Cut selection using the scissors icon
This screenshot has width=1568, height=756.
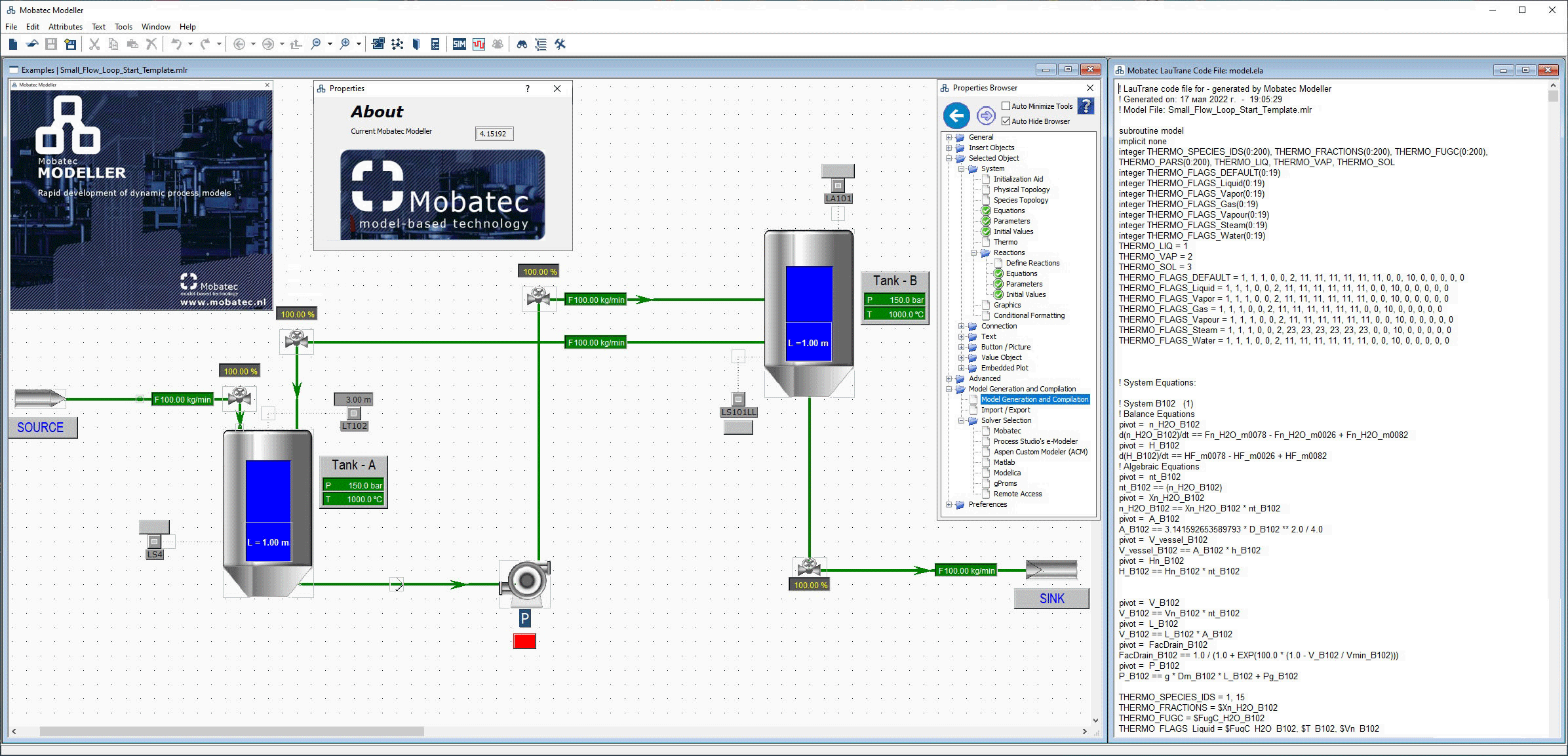point(94,44)
